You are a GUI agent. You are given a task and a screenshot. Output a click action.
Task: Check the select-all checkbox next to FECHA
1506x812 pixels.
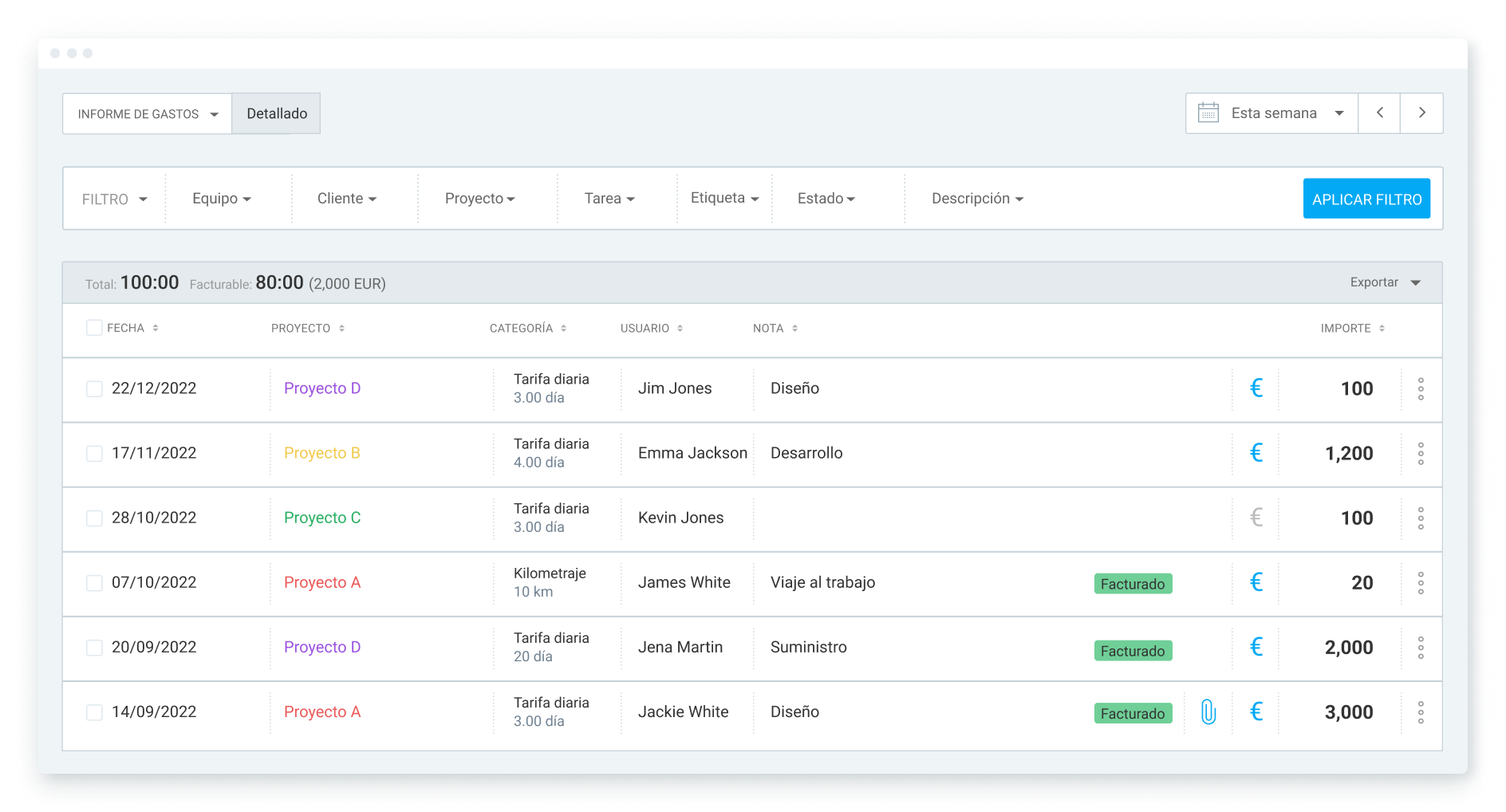pos(94,328)
